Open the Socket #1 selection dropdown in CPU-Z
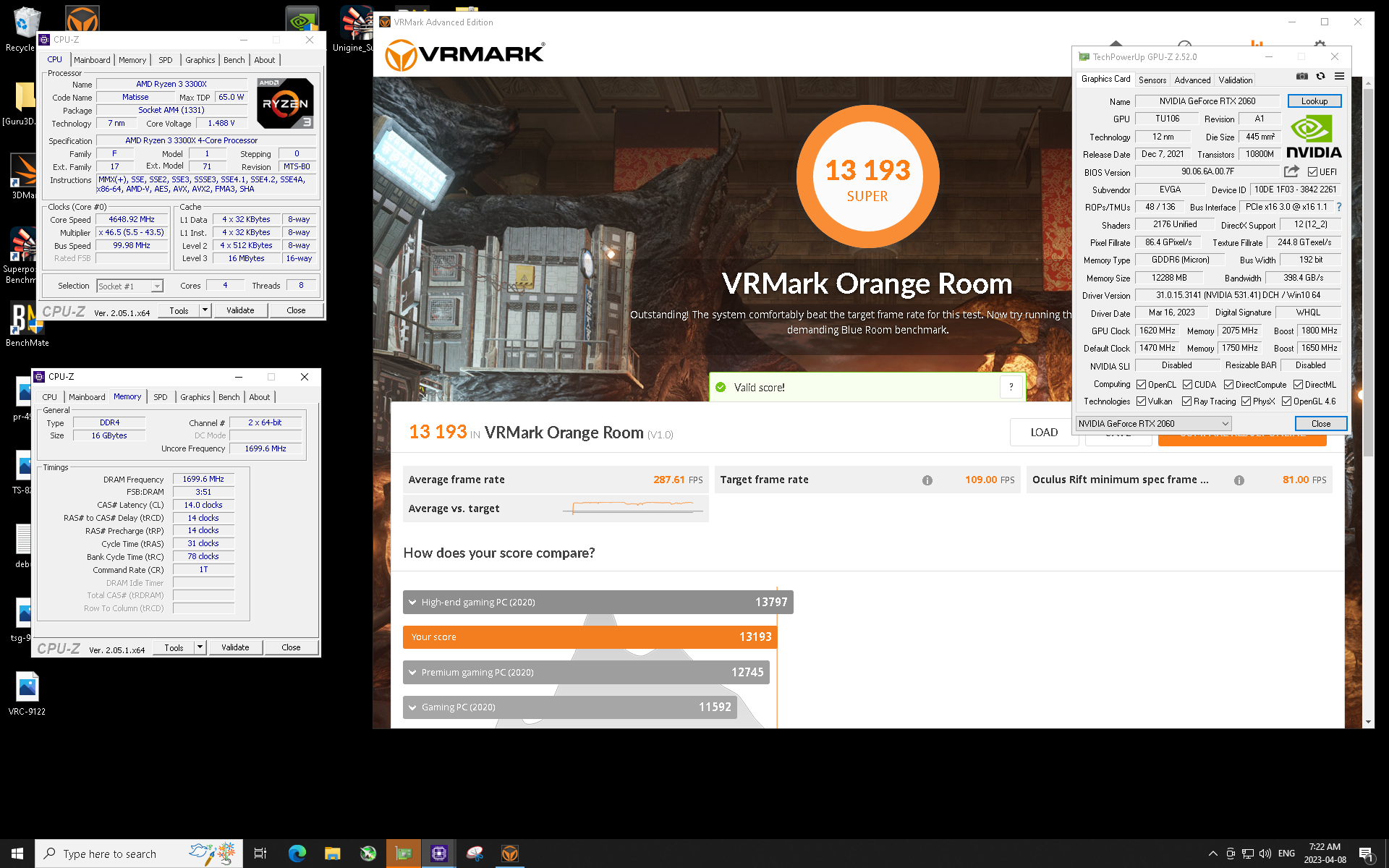The image size is (1389, 868). coord(130,286)
